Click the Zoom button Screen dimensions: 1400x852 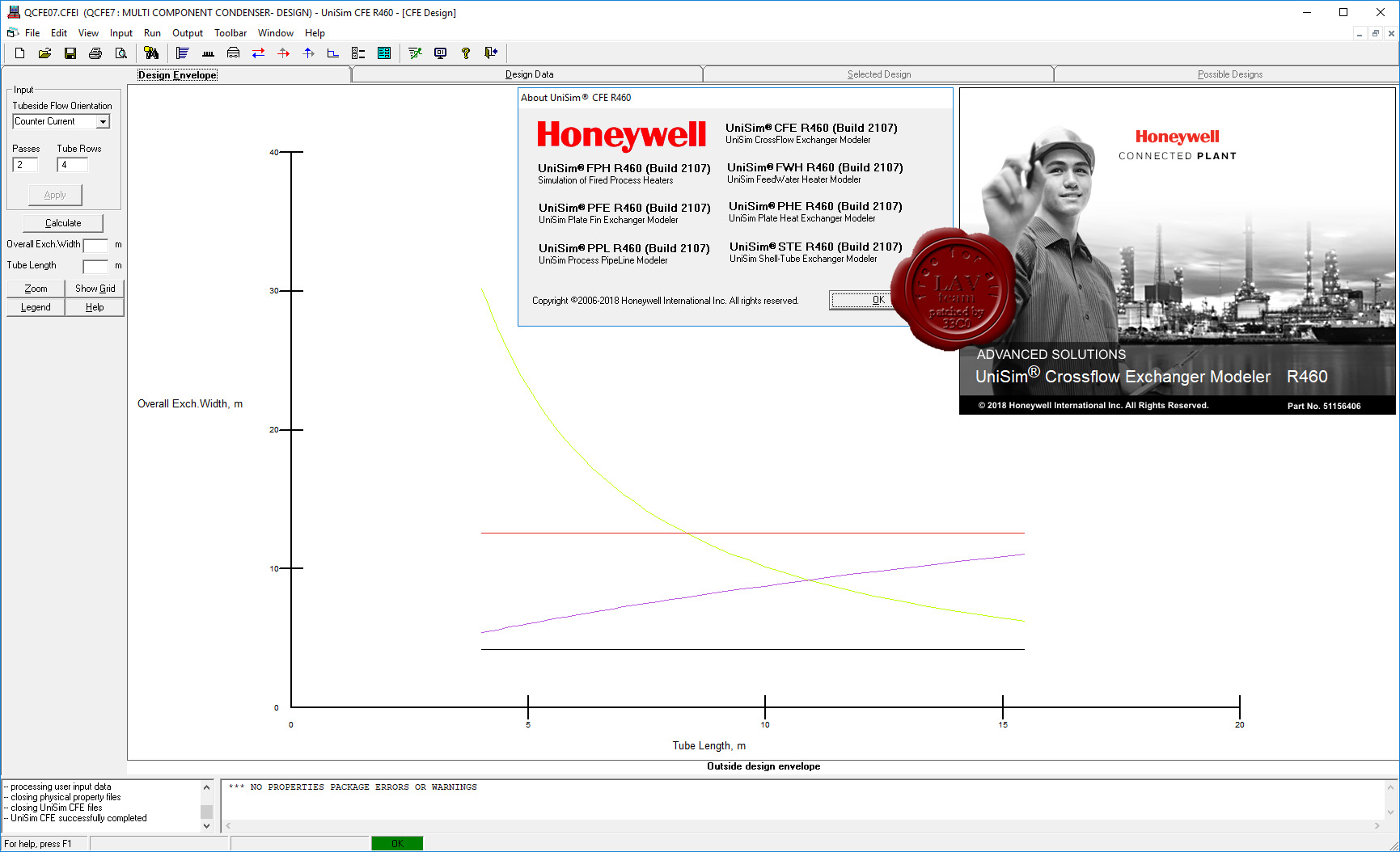[x=36, y=289]
